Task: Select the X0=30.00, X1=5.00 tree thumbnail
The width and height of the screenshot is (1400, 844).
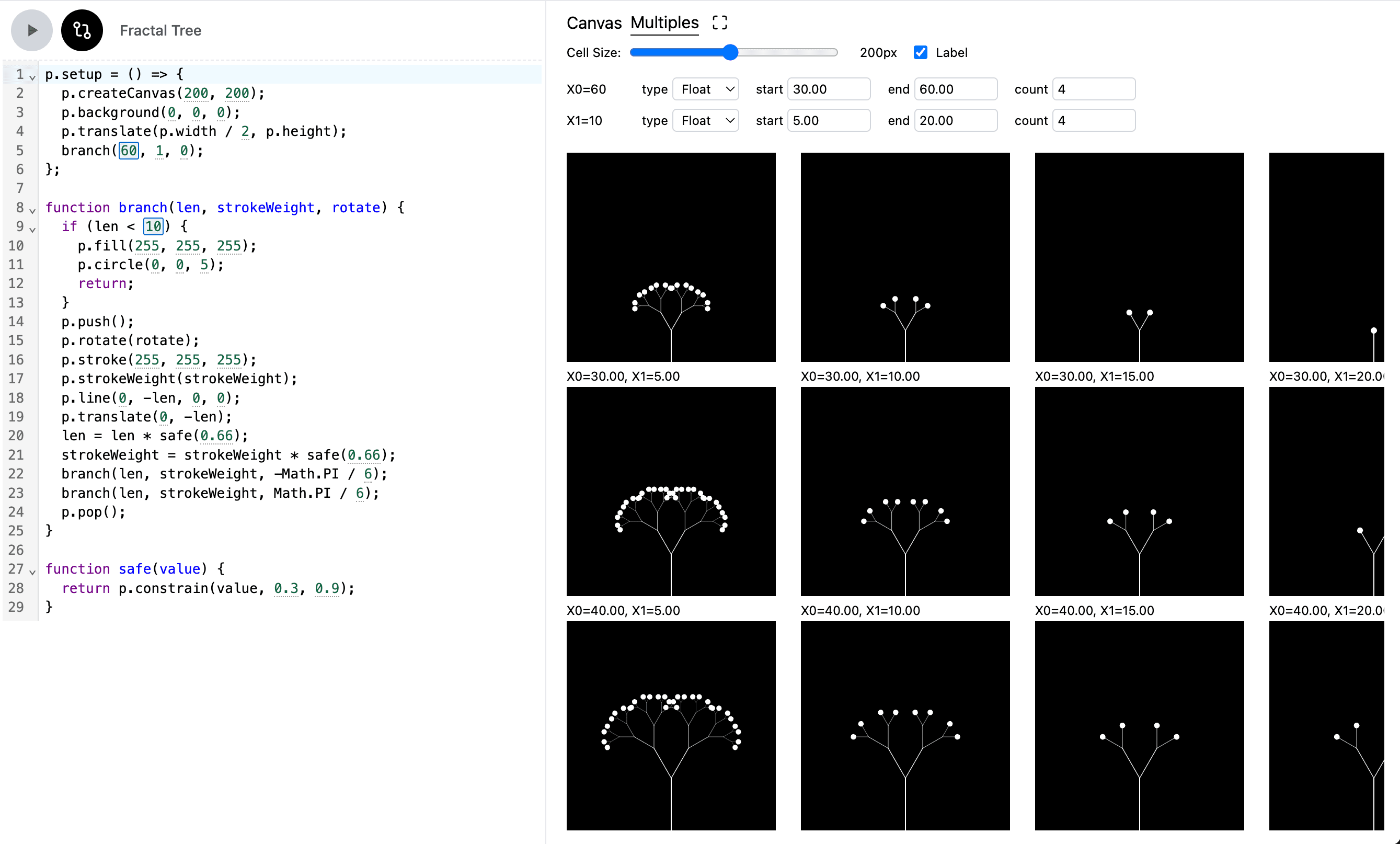Action: click(x=670, y=257)
